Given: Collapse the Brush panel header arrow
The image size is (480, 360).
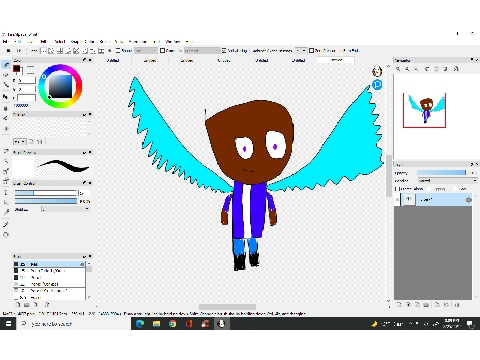Looking at the screenshot, I should [x=85, y=256].
